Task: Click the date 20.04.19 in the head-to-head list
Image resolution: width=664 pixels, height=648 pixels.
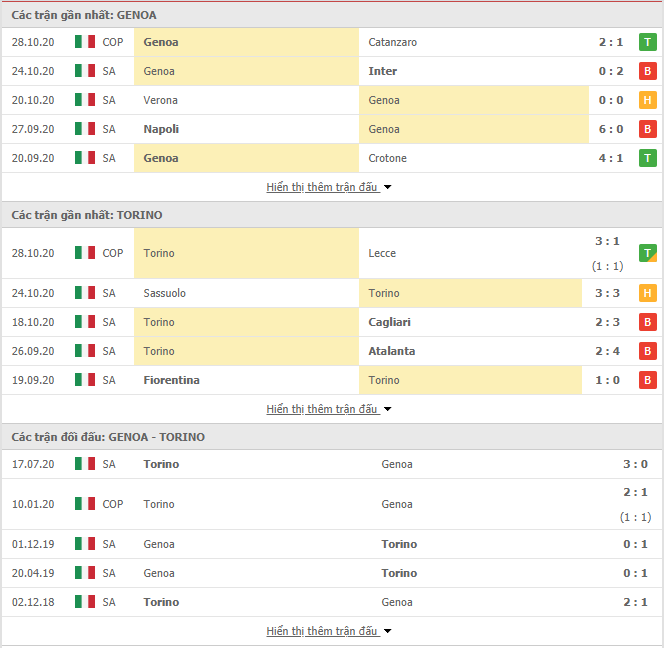Action: 33,573
